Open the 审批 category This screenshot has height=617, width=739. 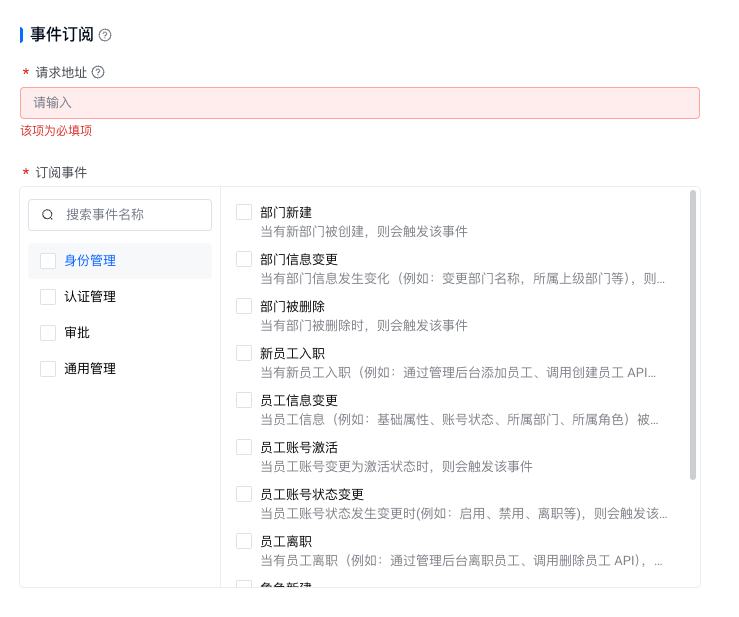(77, 333)
